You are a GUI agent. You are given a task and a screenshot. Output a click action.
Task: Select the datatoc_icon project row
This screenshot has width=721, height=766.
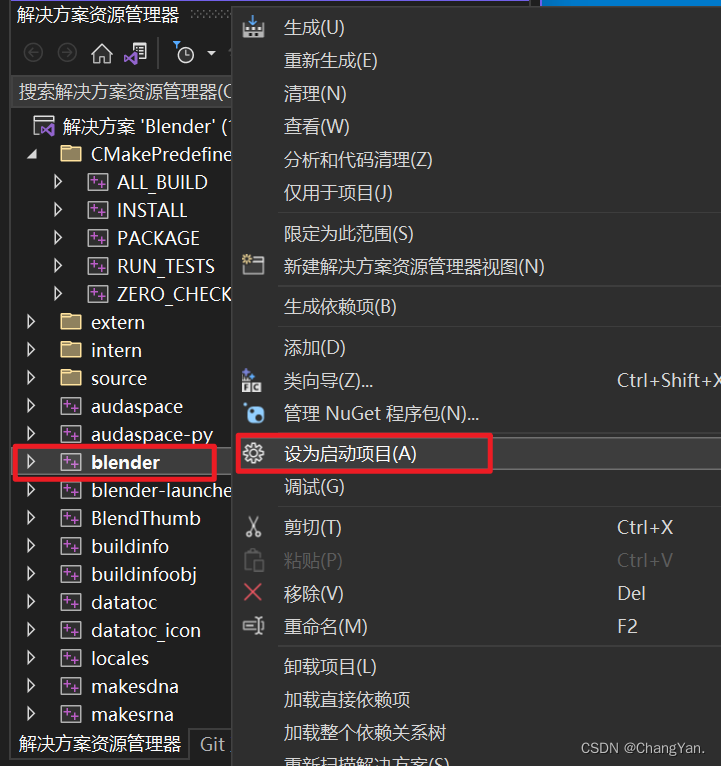click(x=122, y=630)
